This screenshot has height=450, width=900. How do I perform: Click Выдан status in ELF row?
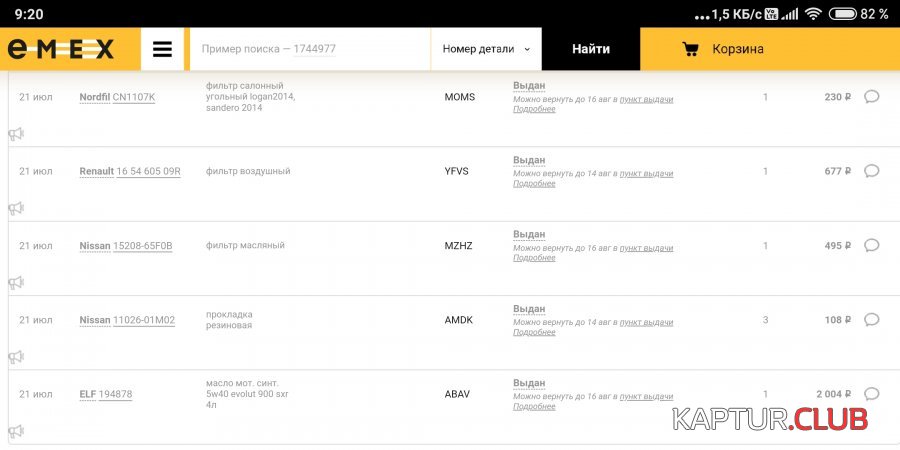[x=529, y=383]
